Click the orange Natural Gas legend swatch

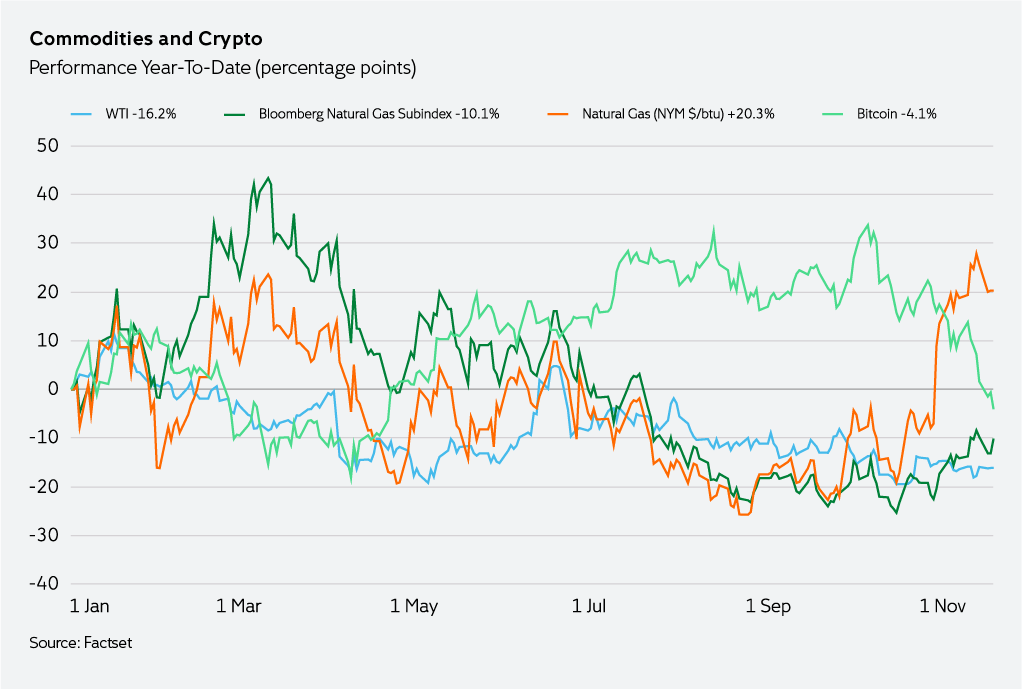560,114
